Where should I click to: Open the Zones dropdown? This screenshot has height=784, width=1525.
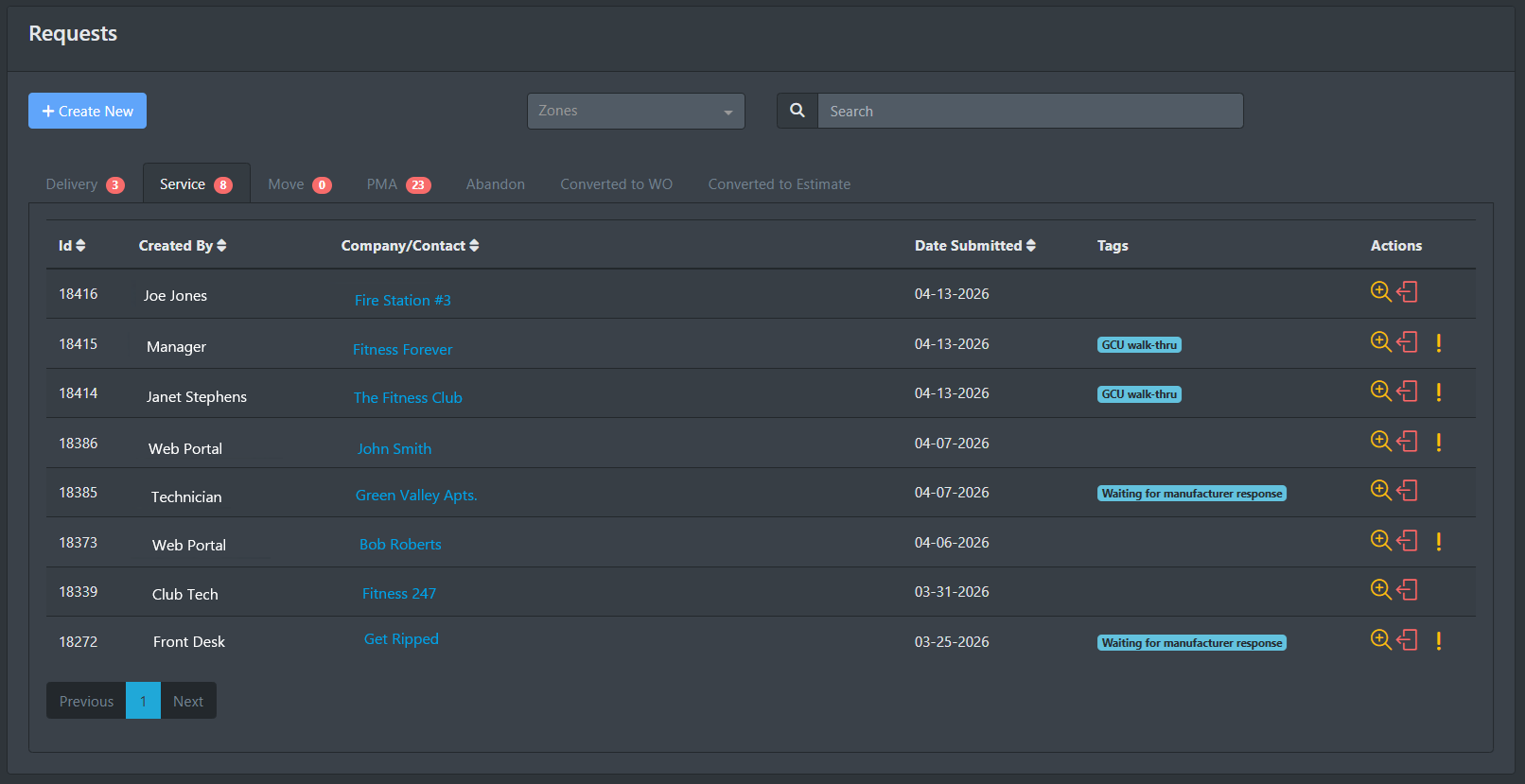point(636,111)
